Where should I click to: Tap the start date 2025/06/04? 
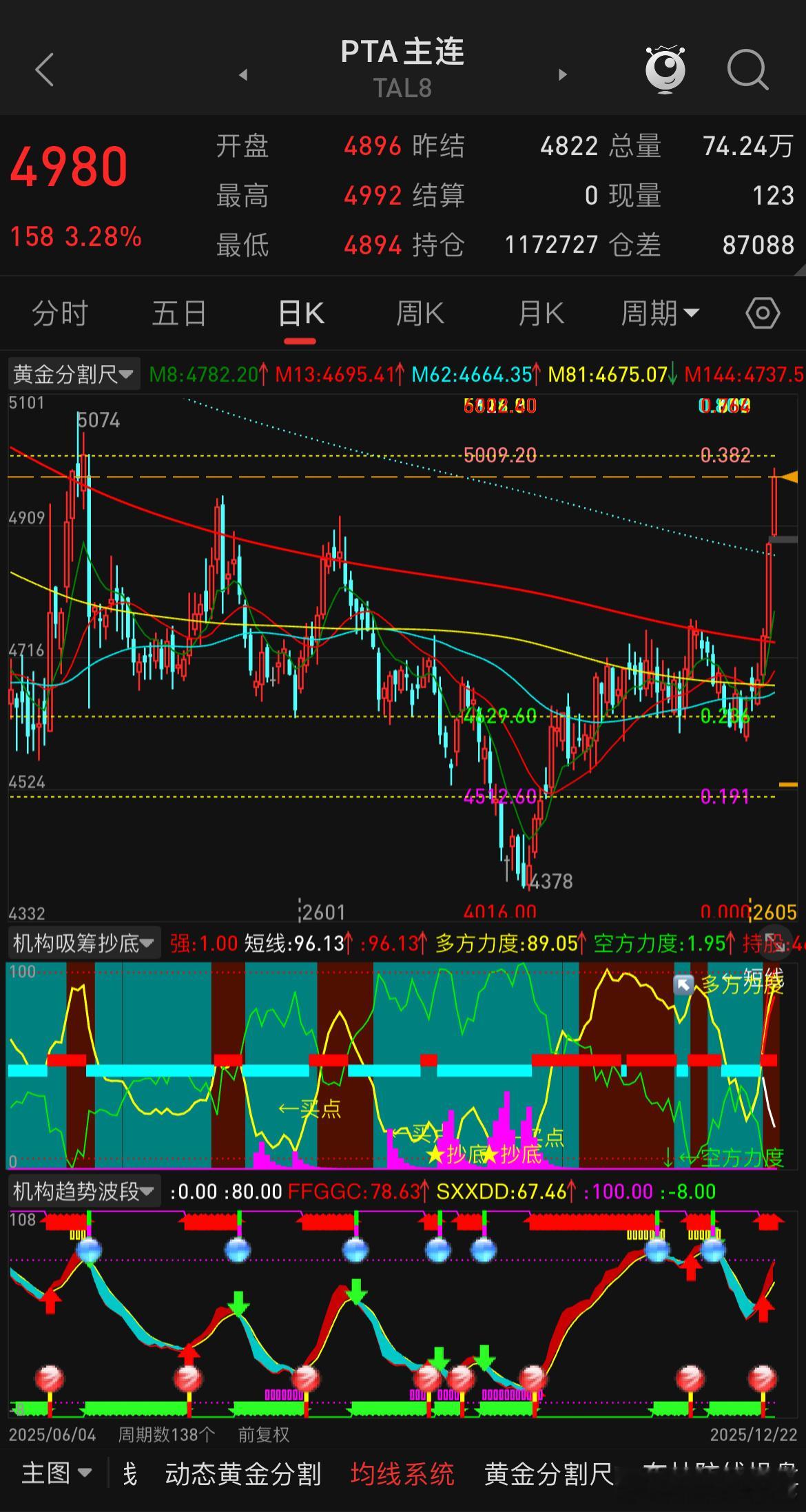tap(52, 1434)
